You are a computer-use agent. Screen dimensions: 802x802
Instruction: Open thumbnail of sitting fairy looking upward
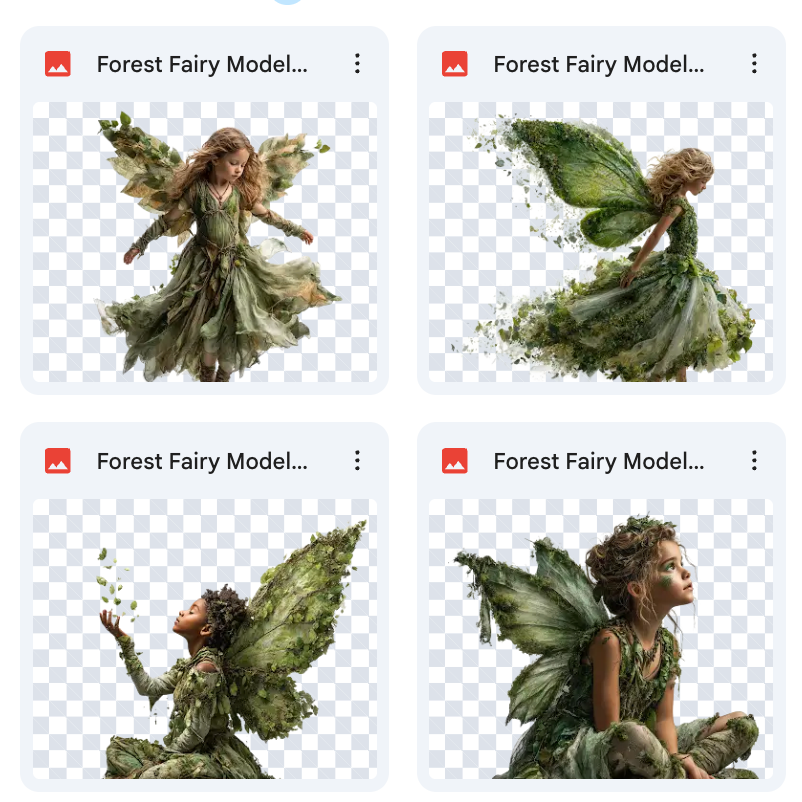coord(601,638)
